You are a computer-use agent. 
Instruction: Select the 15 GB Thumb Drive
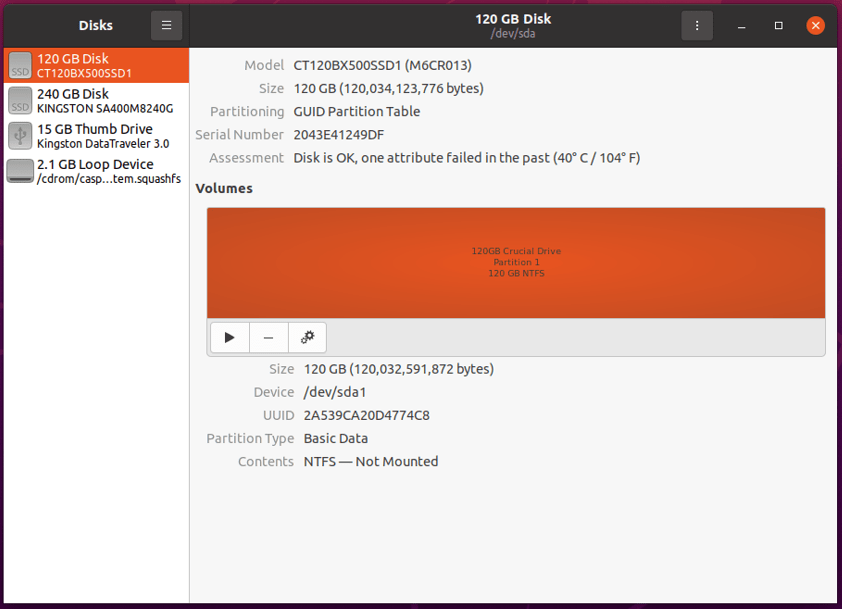point(95,136)
